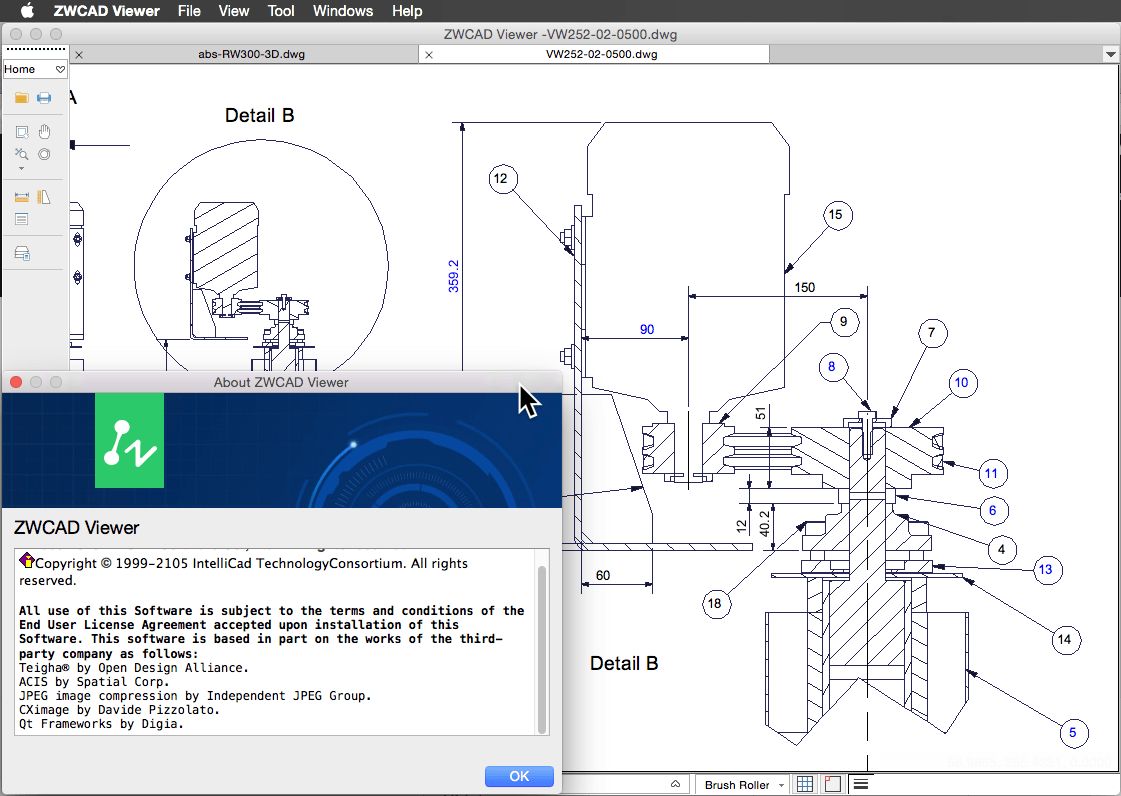
Task: Select the circular Zoom Extents icon
Action: [x=45, y=154]
